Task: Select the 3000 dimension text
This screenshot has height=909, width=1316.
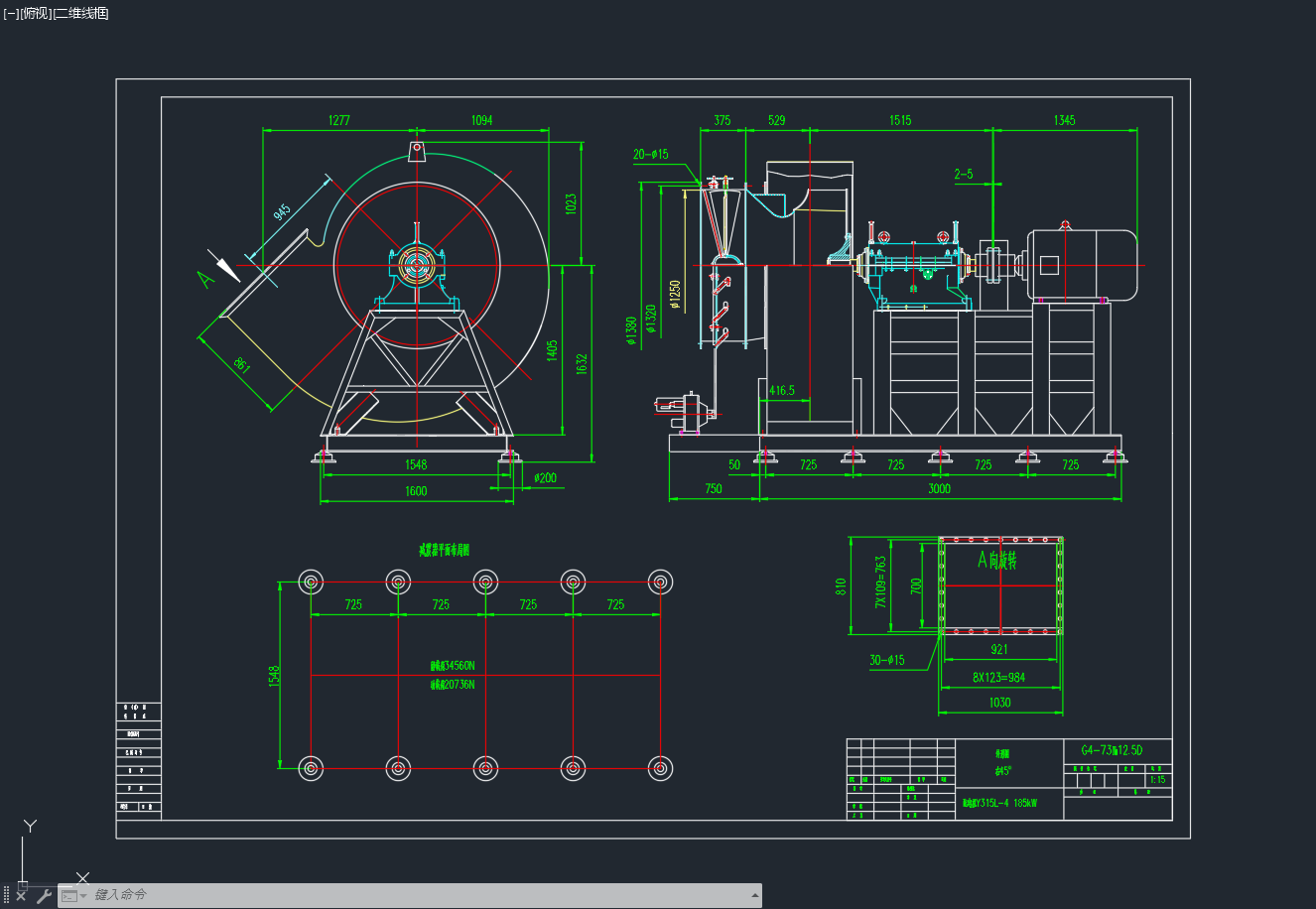Action: (939, 488)
